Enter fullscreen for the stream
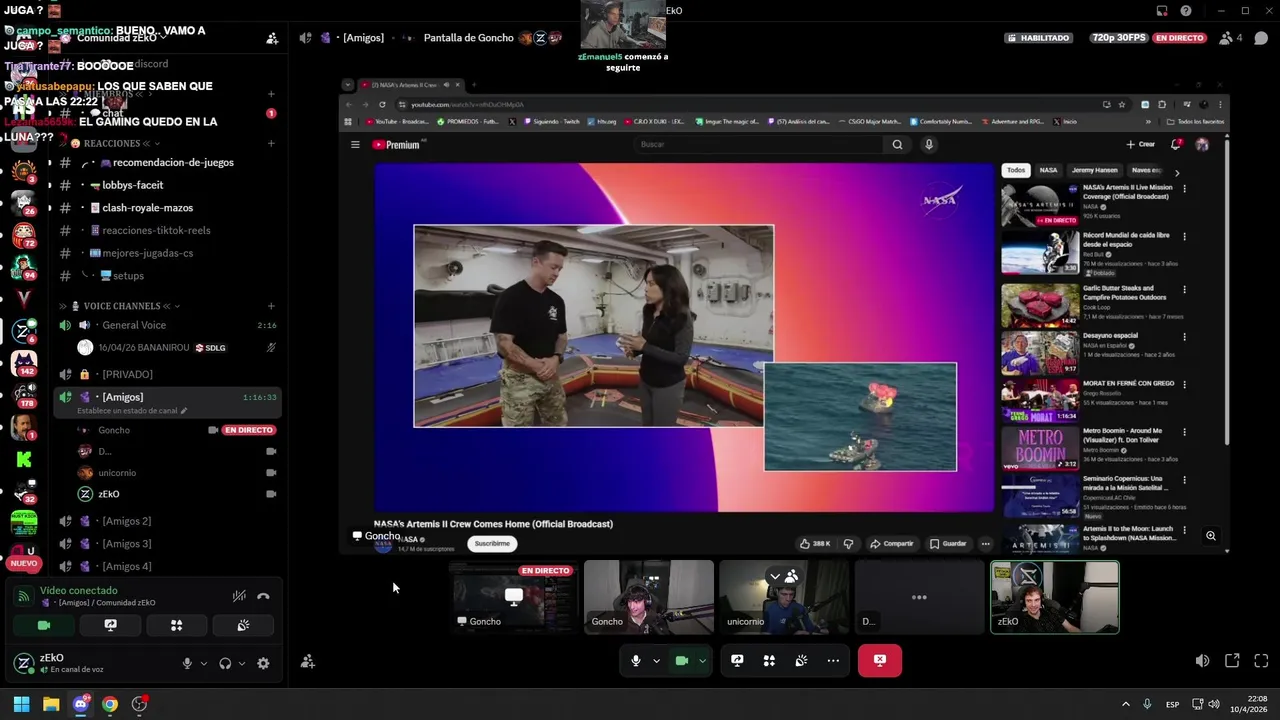 point(1261,661)
